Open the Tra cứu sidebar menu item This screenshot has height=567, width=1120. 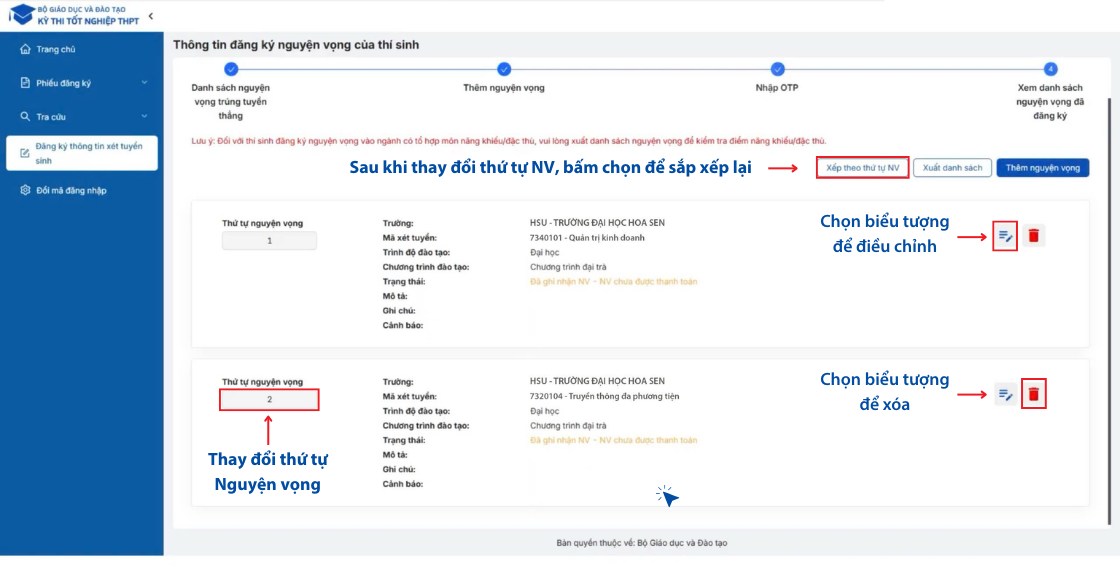click(x=52, y=117)
